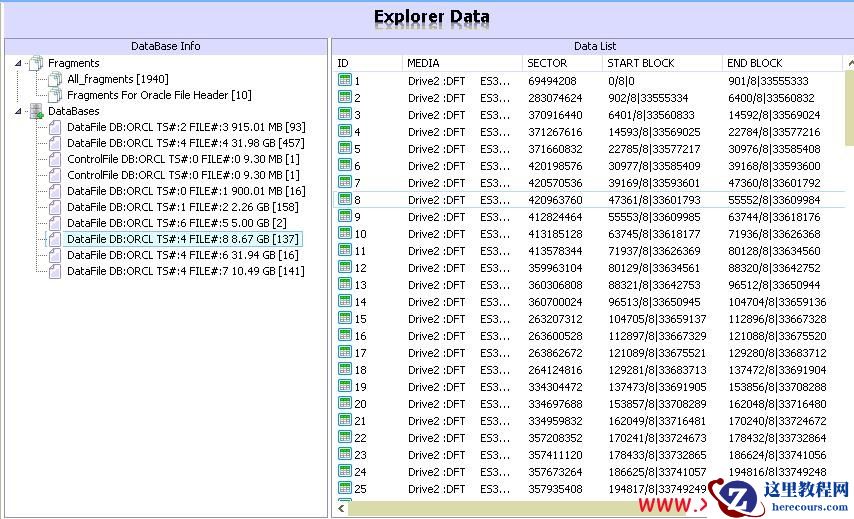Click sector value 69494208
The height and width of the screenshot is (519, 854).
tap(552, 81)
